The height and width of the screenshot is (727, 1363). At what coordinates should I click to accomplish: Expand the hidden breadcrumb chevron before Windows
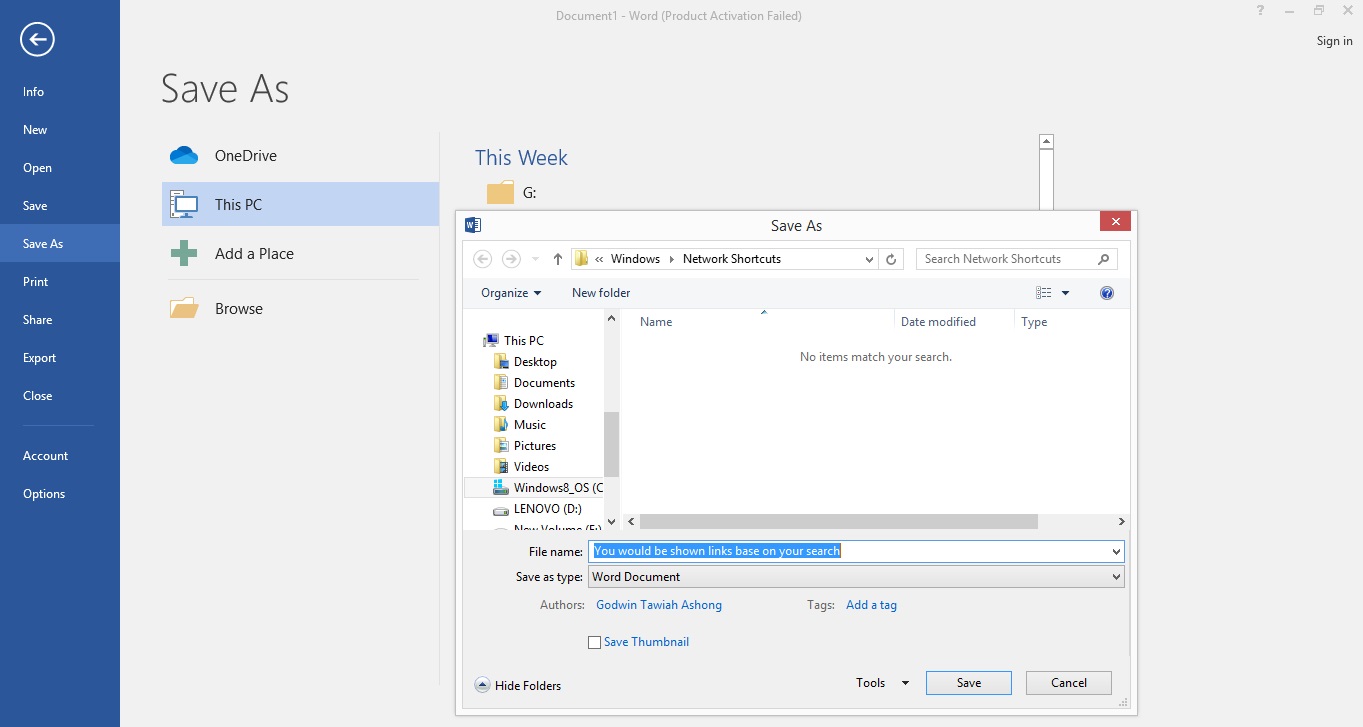pos(599,259)
